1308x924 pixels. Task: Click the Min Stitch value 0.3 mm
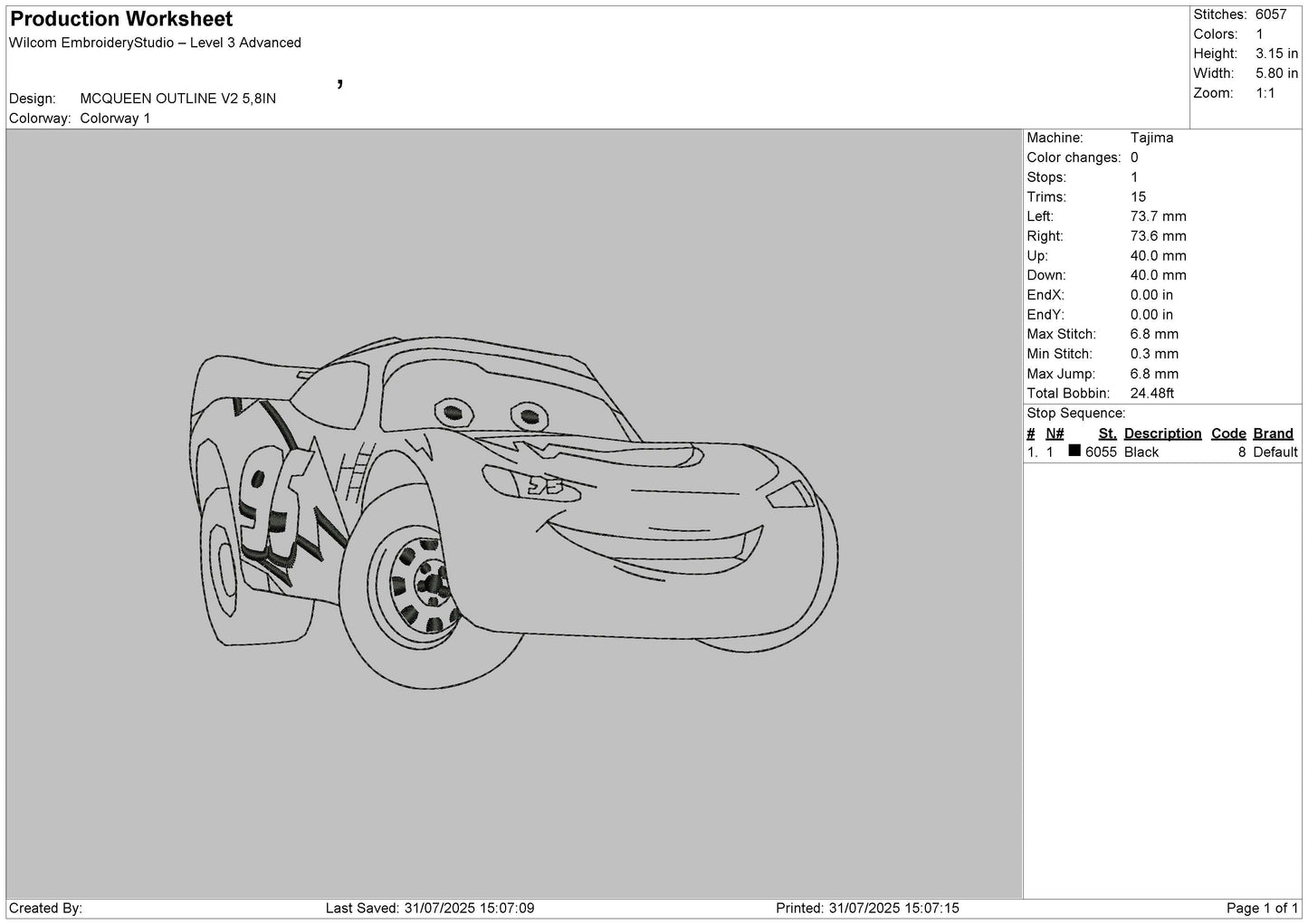click(1155, 354)
